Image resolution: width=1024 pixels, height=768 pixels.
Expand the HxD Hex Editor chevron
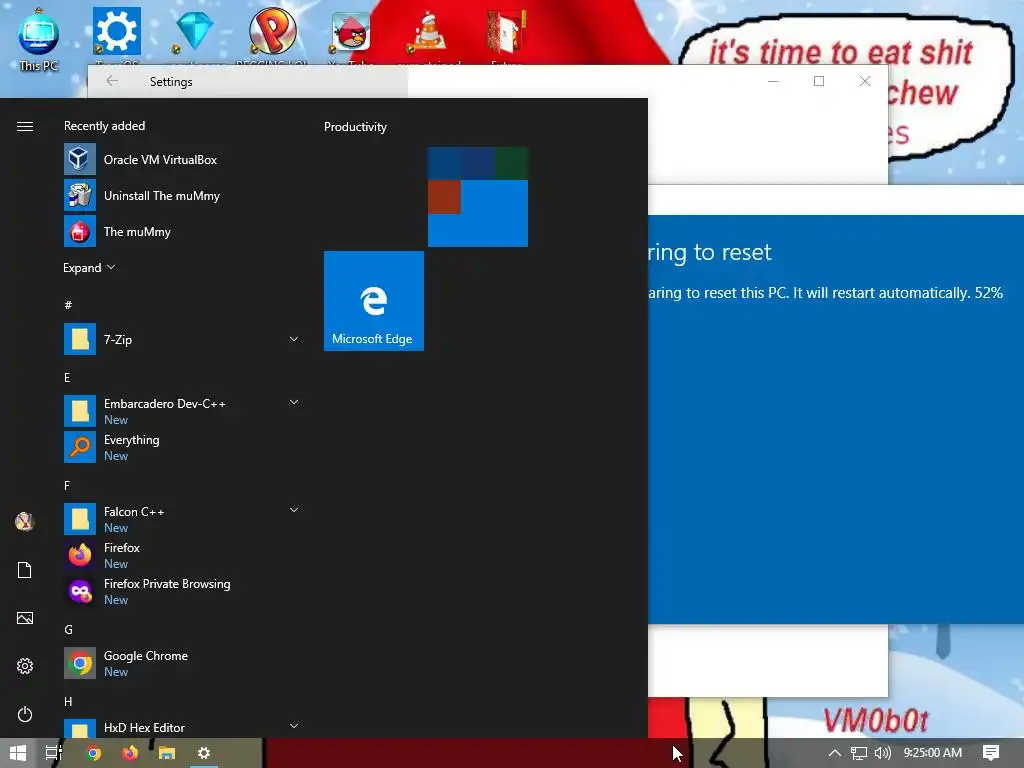coord(294,726)
